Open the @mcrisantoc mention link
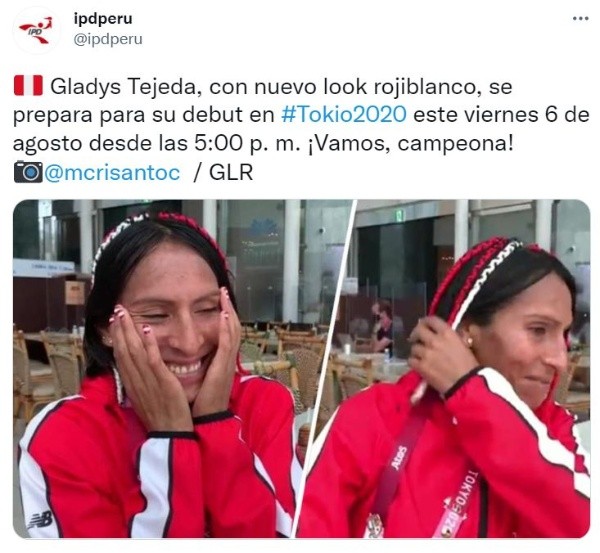The height and width of the screenshot is (553, 600). click(112, 172)
